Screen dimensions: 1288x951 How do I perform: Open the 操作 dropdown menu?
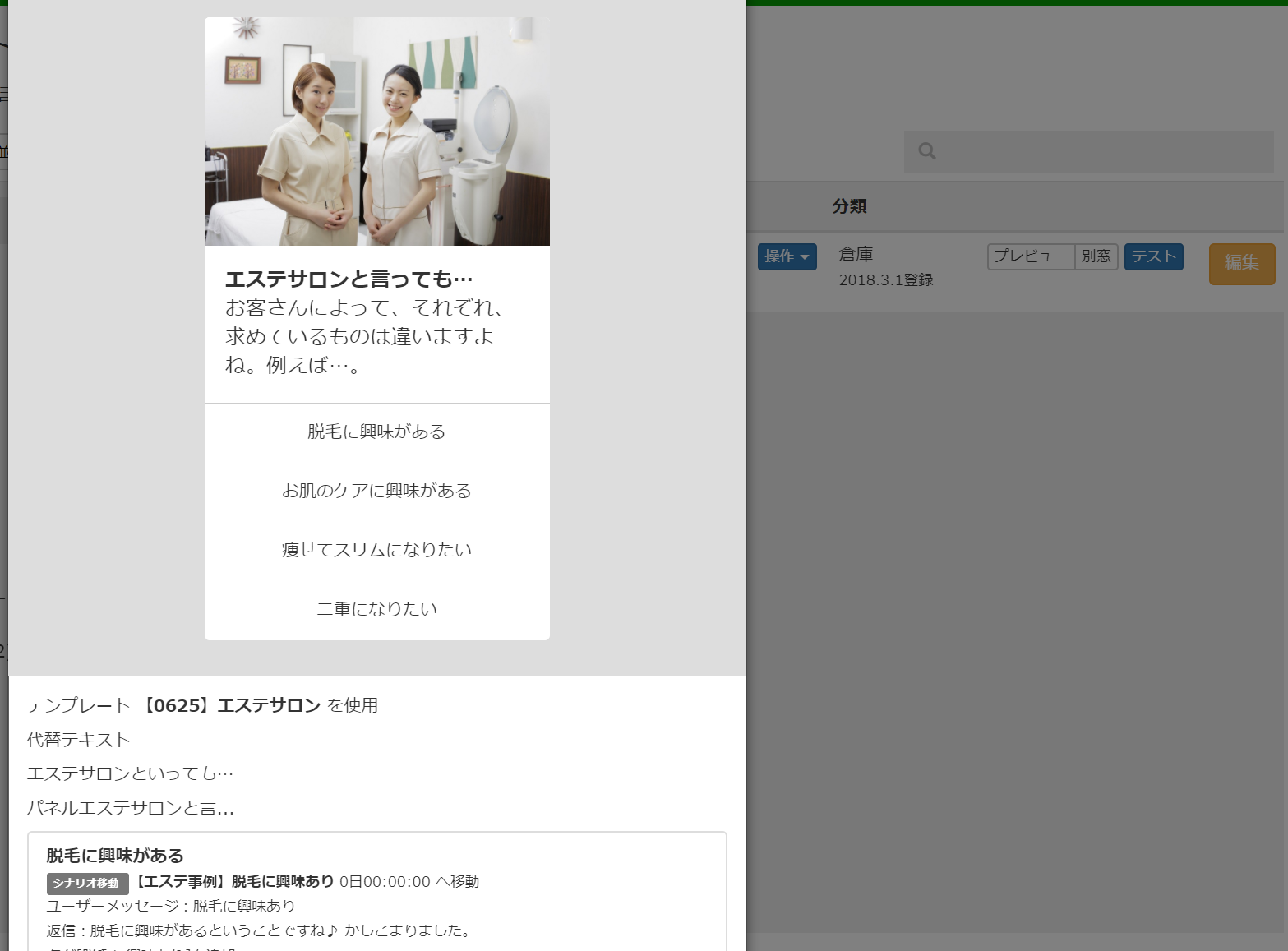coord(787,256)
